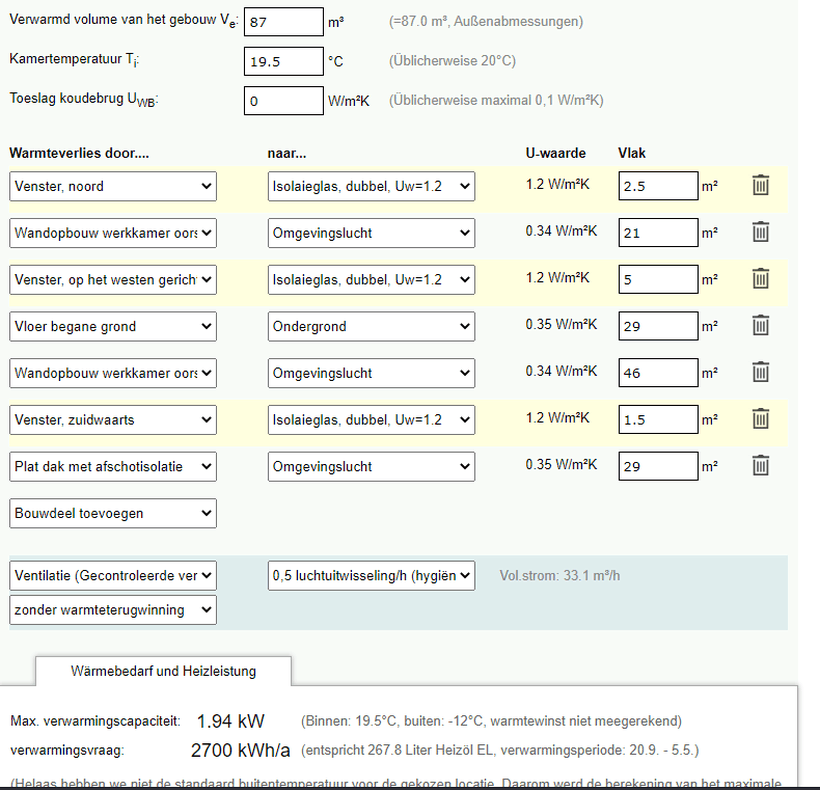Open glazing dropdown for Venster, noord

click(371, 186)
